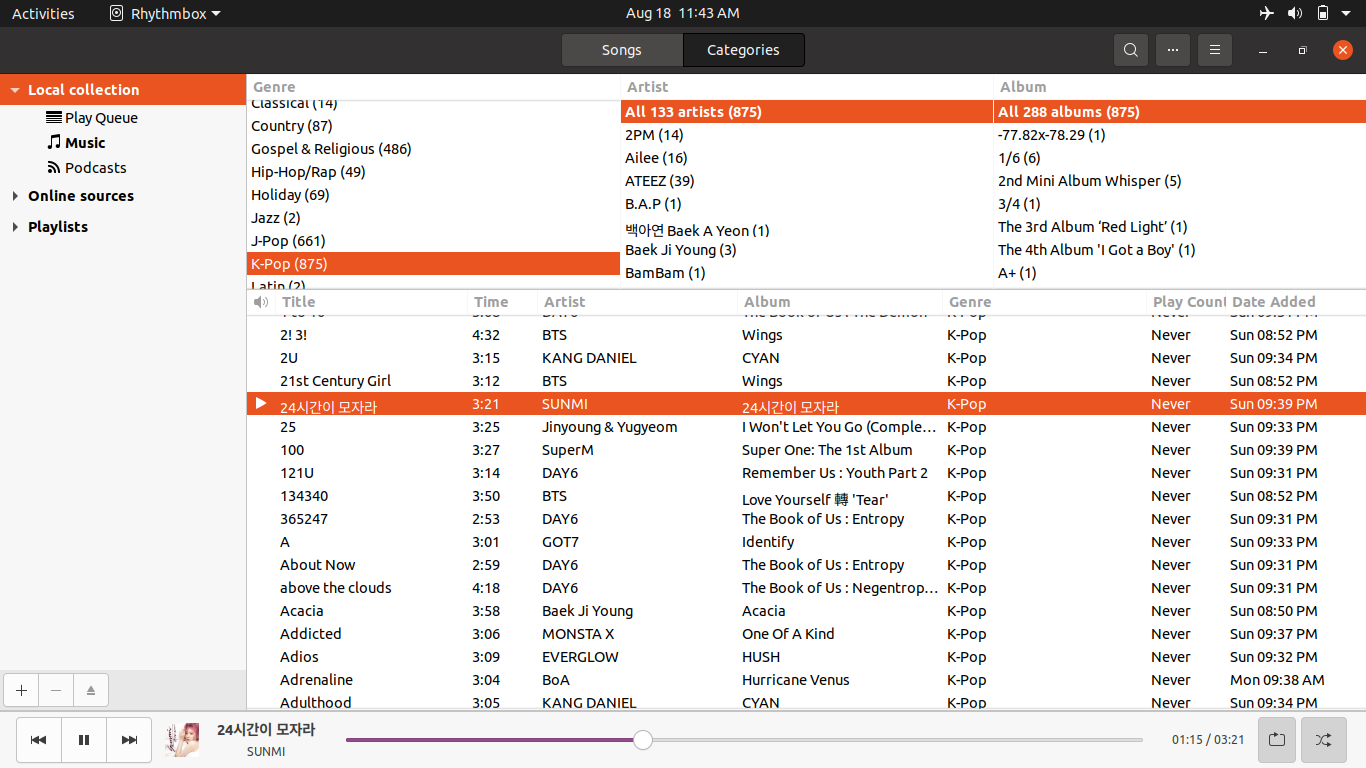Click the SUNMI album art thumbnail
Image resolution: width=1366 pixels, height=768 pixels.
point(182,740)
